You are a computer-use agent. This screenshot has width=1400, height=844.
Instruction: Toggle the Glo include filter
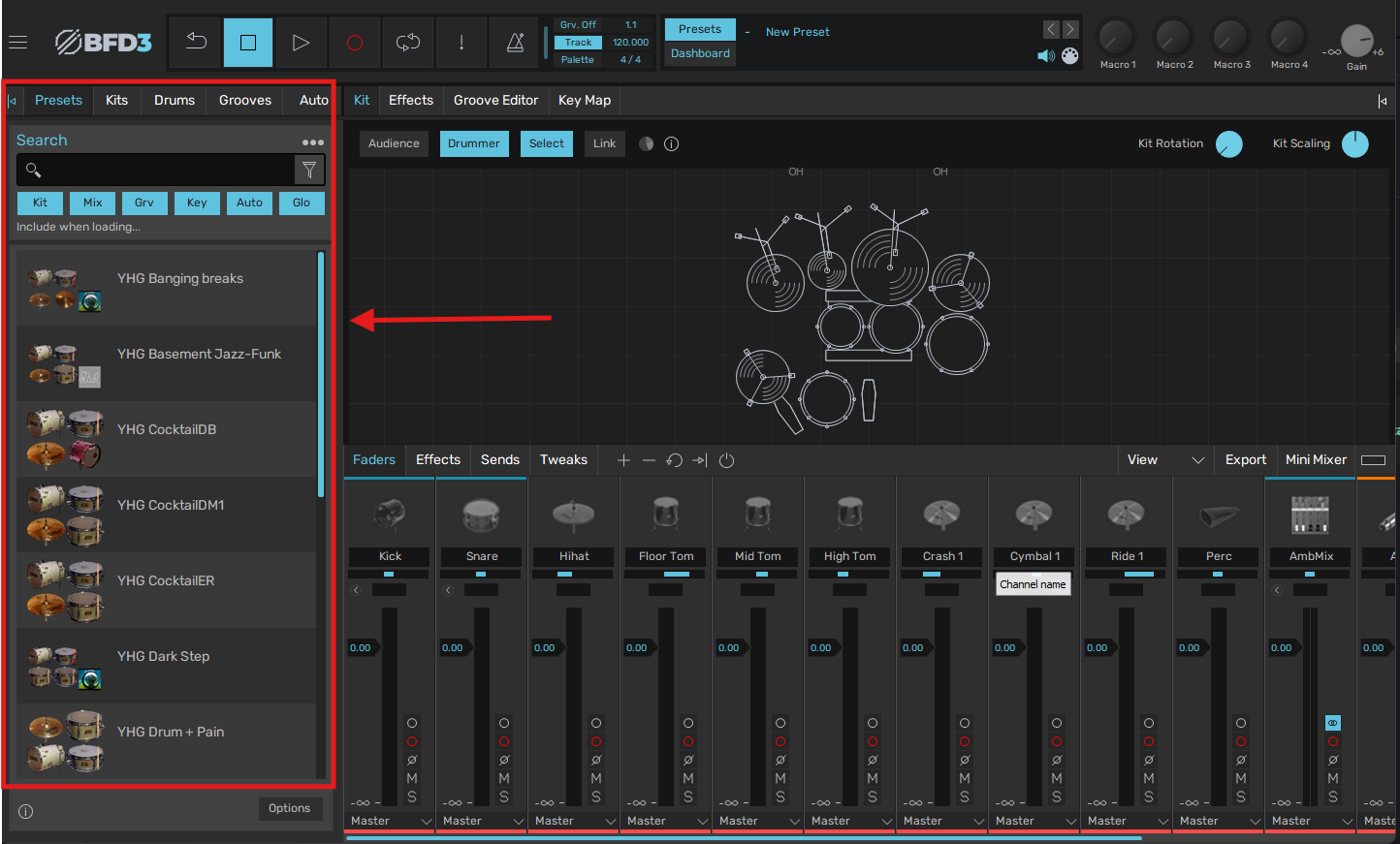[302, 203]
